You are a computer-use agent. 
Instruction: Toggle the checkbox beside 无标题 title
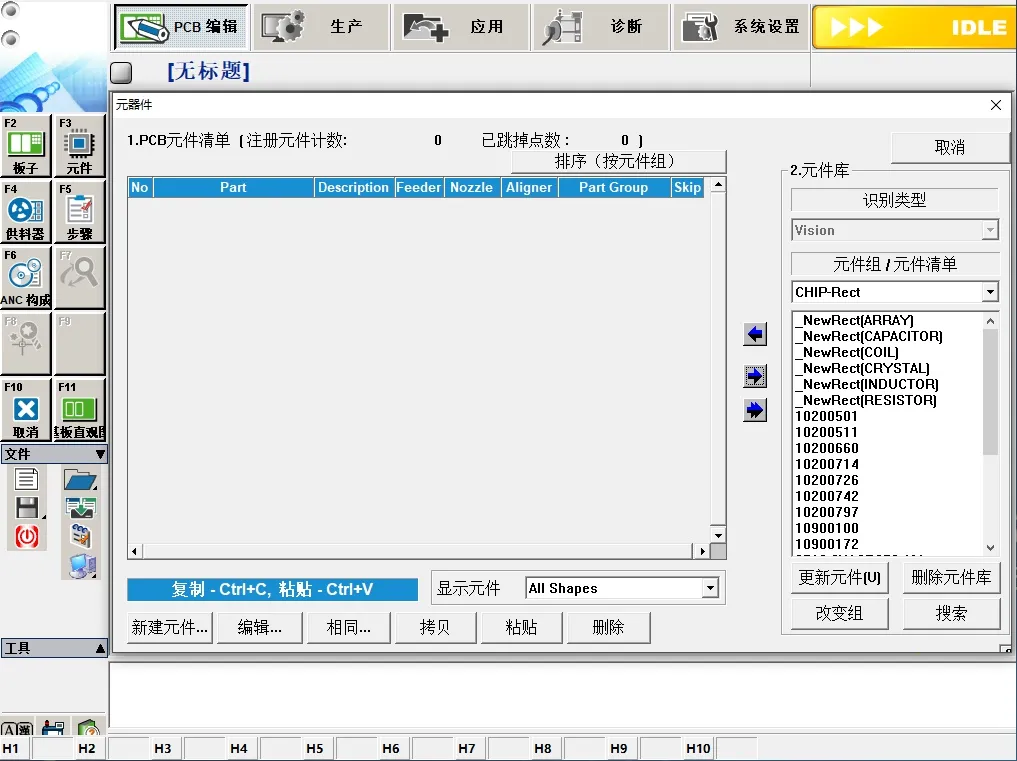click(121, 73)
